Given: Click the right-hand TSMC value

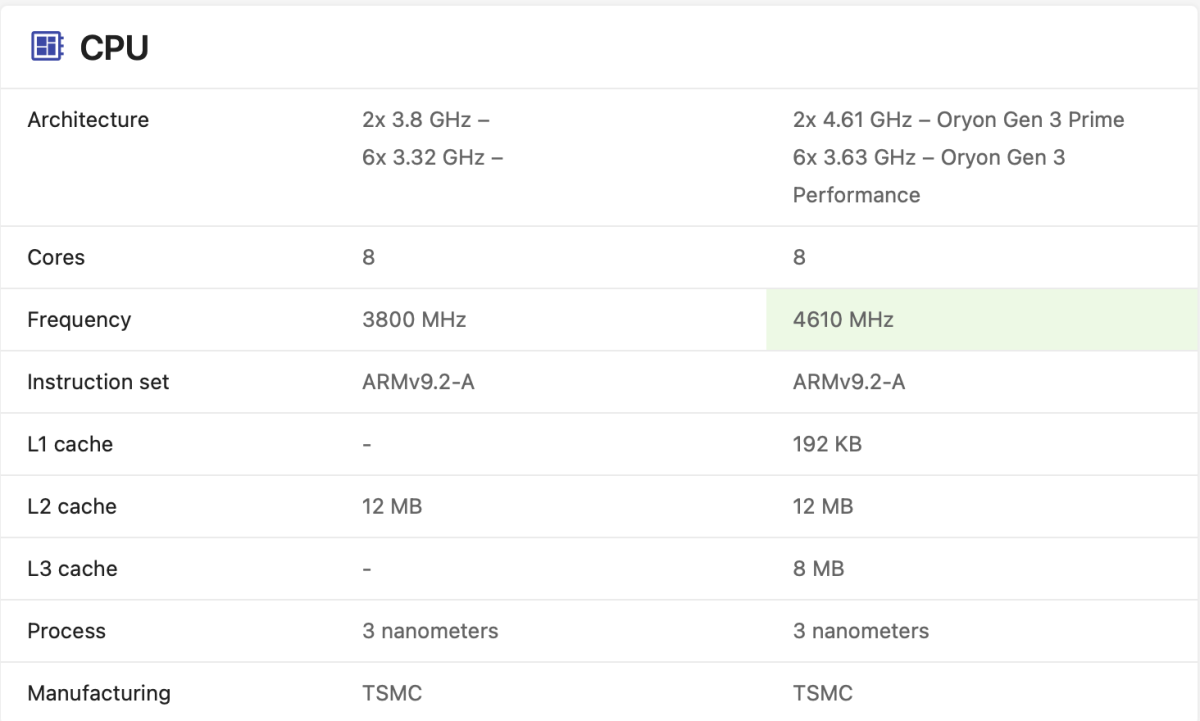Looking at the screenshot, I should pos(822,693).
